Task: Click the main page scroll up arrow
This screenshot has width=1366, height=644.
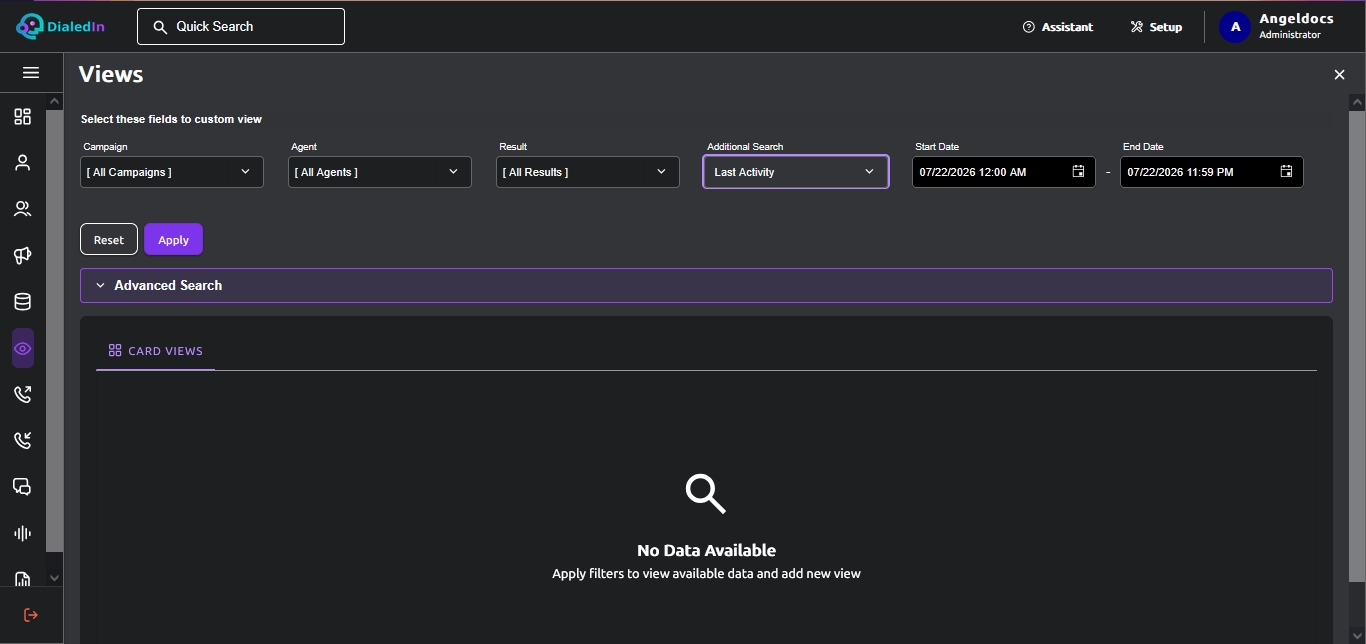Action: pyautogui.click(x=1357, y=102)
